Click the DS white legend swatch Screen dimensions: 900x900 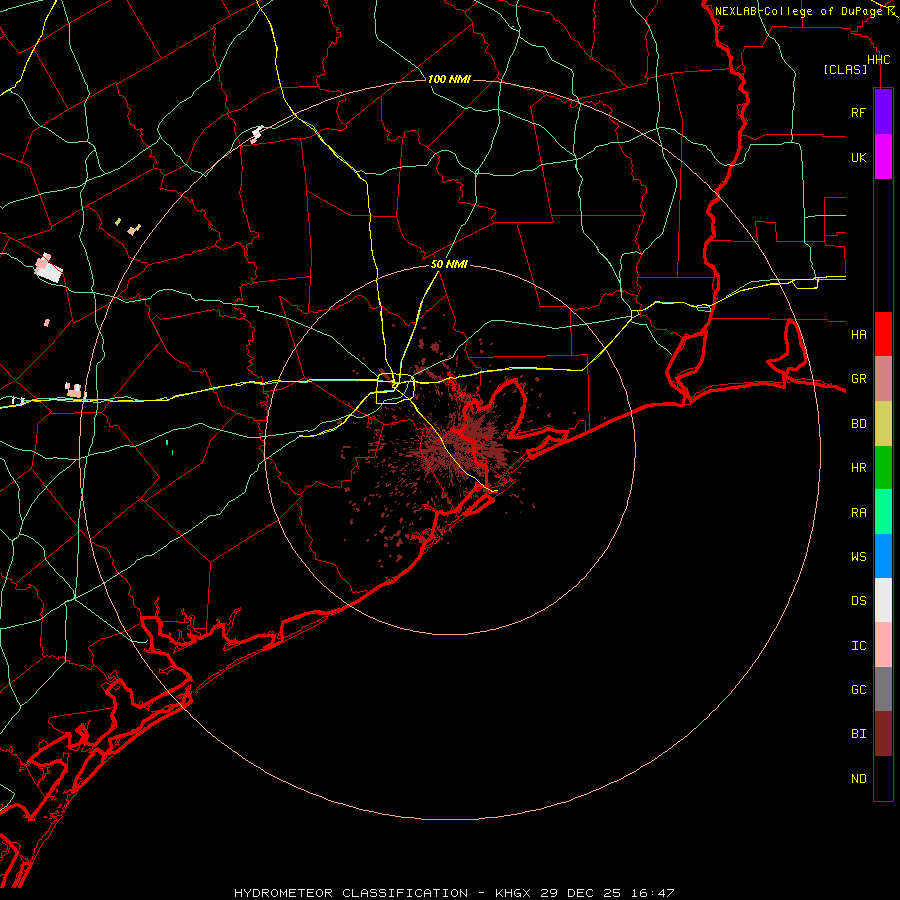coord(883,600)
